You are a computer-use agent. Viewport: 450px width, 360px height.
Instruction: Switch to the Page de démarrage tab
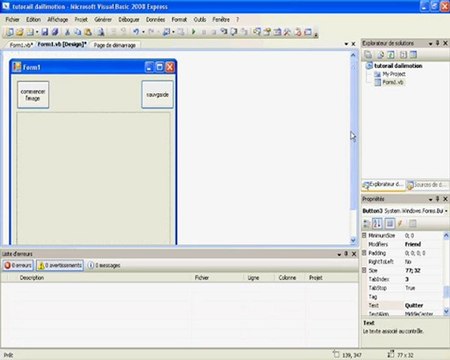tap(115, 45)
